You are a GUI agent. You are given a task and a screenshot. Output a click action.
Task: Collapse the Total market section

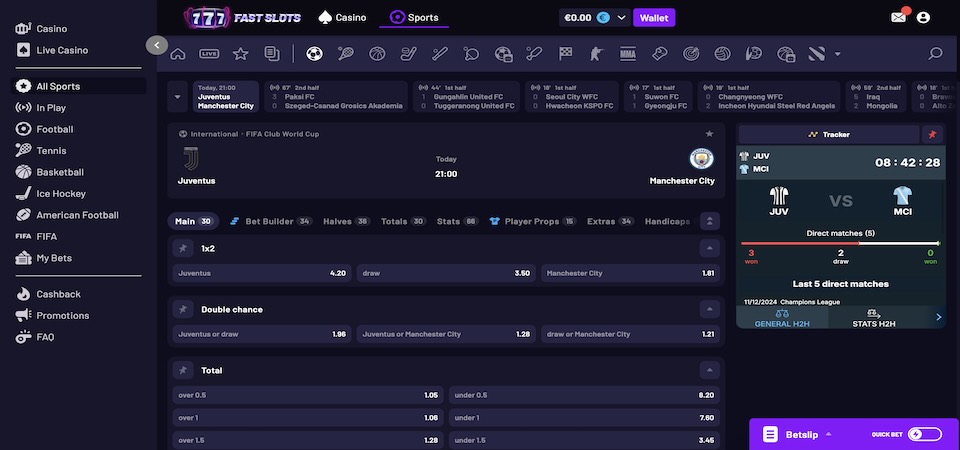710,370
